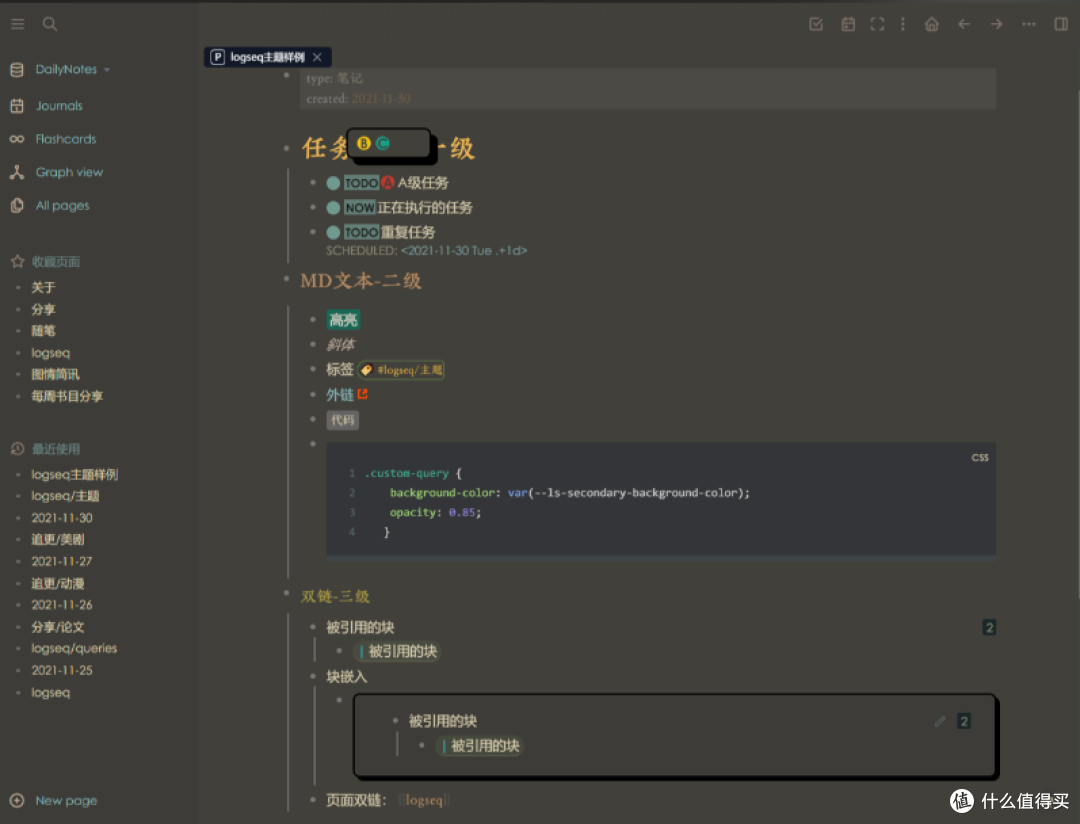Expand the DailyNotes graph dropdown arrow

pos(107,70)
